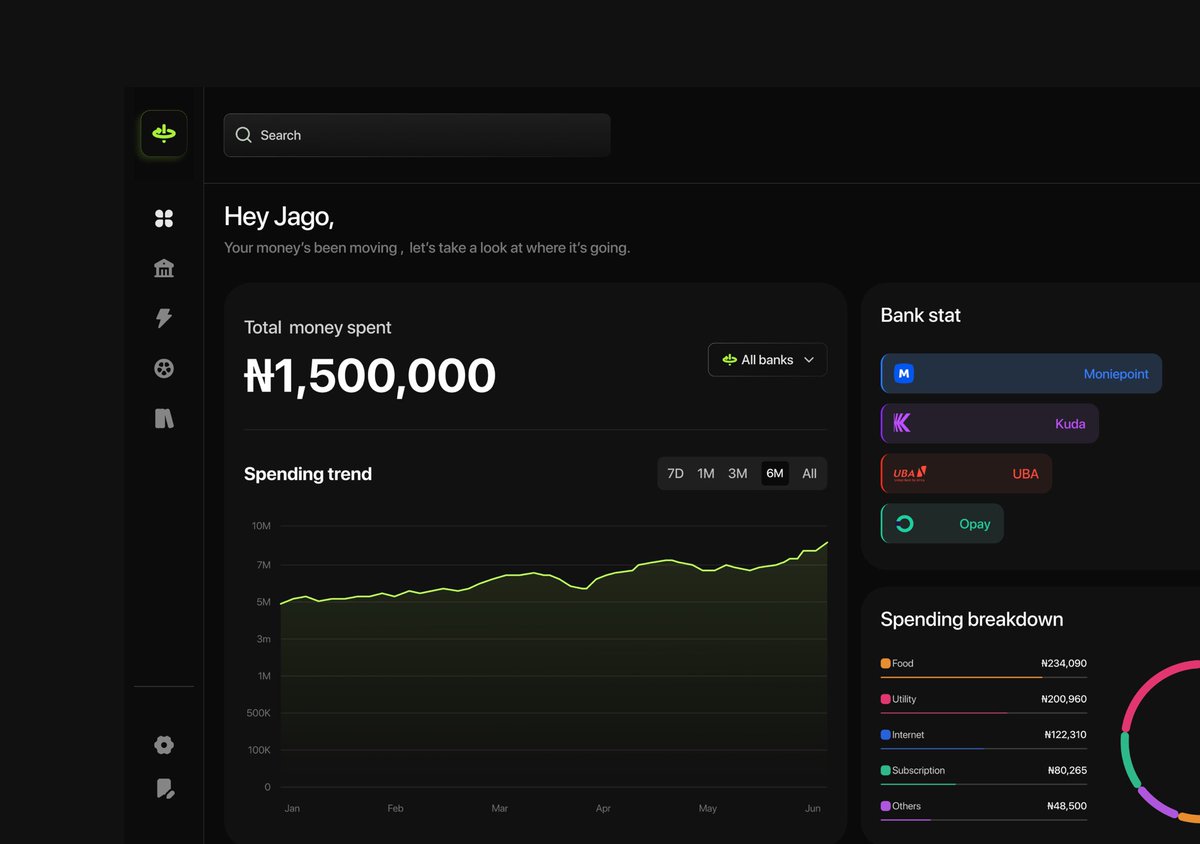Click the green Subscription color swatch
The width and height of the screenshot is (1200, 844).
click(x=886, y=770)
